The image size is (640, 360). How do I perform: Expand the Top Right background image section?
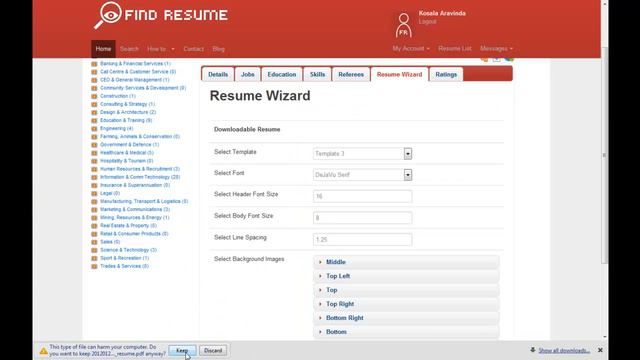click(406, 304)
